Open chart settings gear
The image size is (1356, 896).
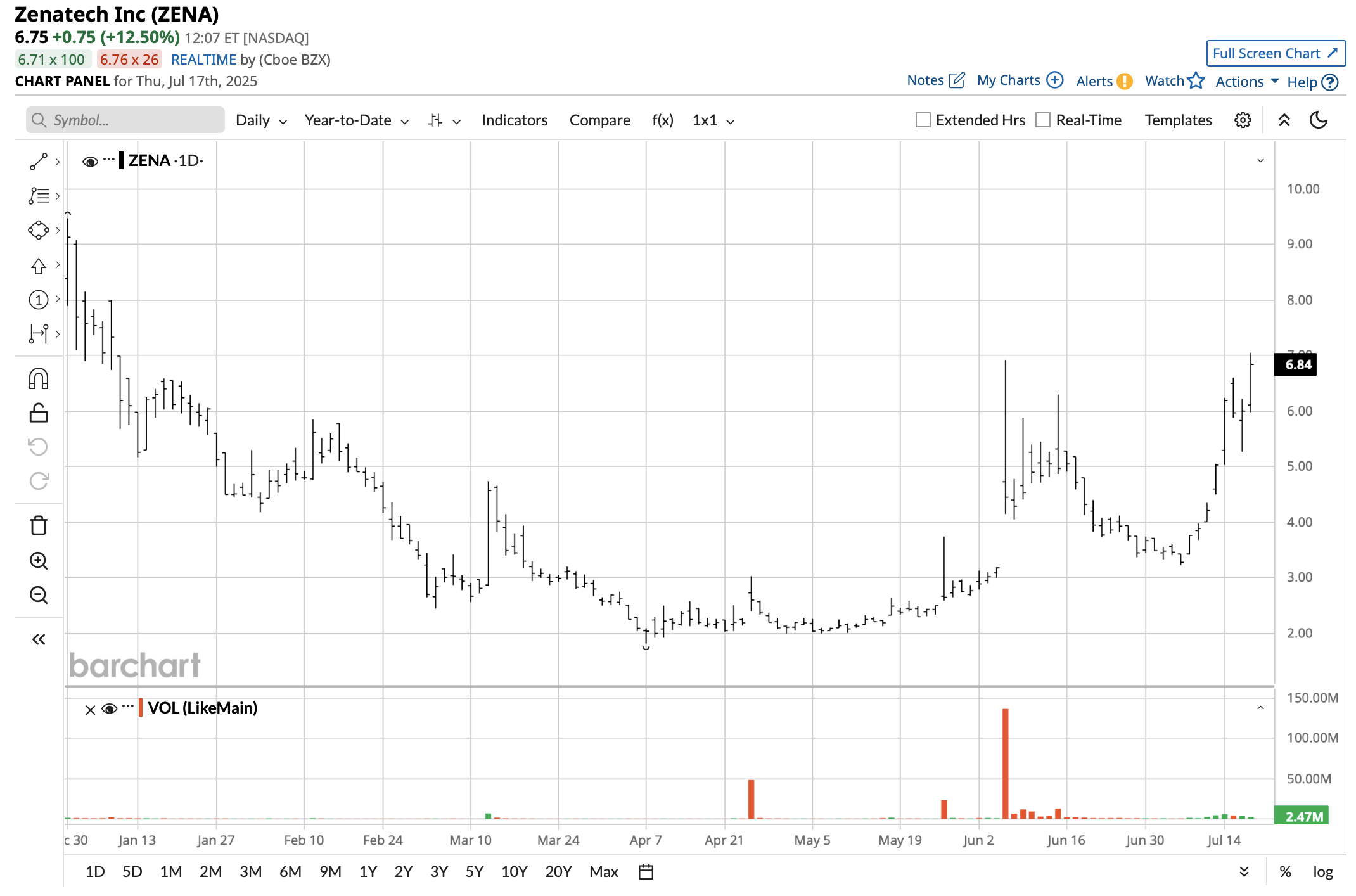coord(1243,120)
